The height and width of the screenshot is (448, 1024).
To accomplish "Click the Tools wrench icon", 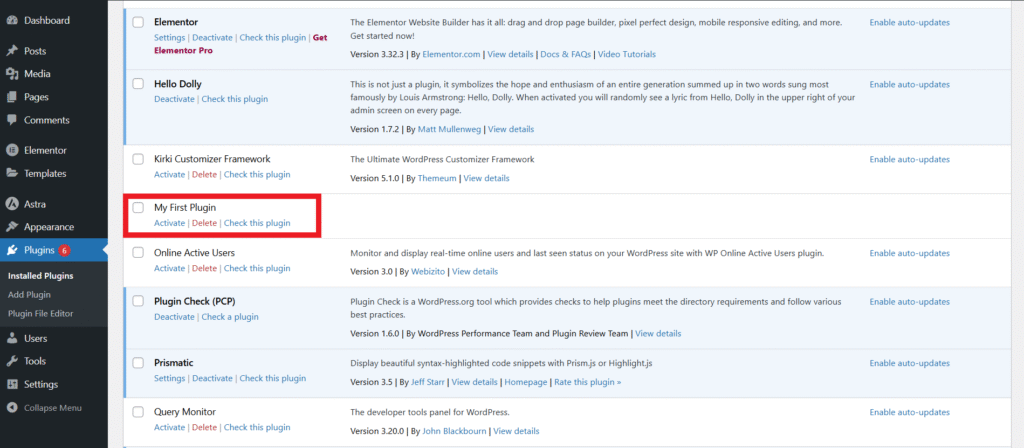I will coord(12,361).
